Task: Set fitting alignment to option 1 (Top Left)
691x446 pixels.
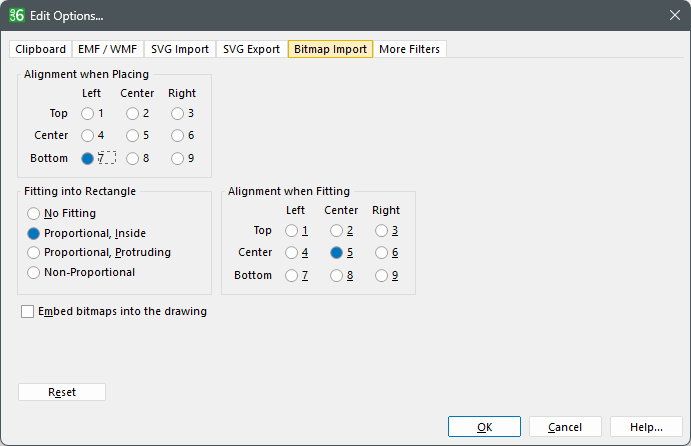Action: click(291, 231)
